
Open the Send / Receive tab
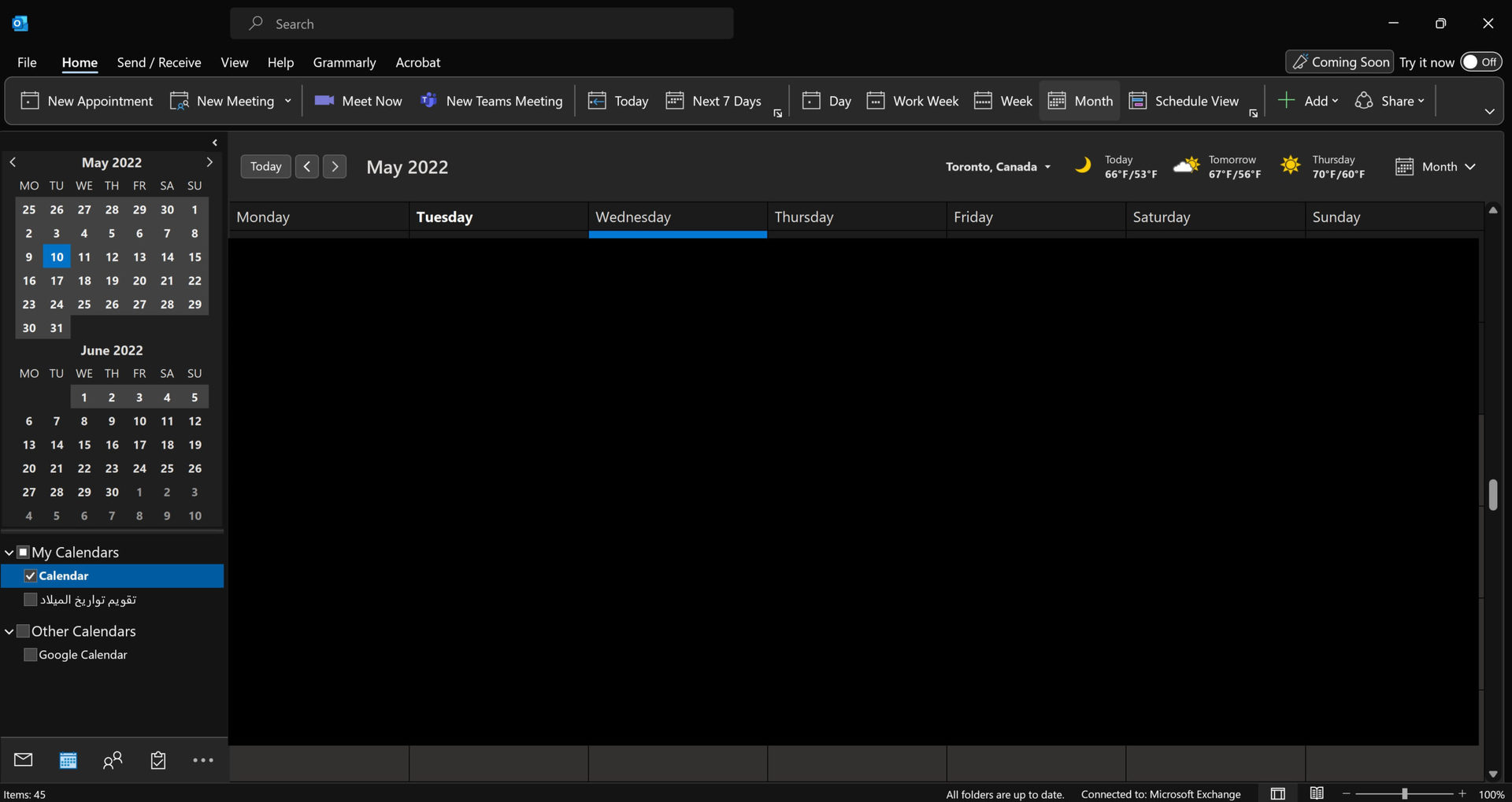[x=158, y=62]
